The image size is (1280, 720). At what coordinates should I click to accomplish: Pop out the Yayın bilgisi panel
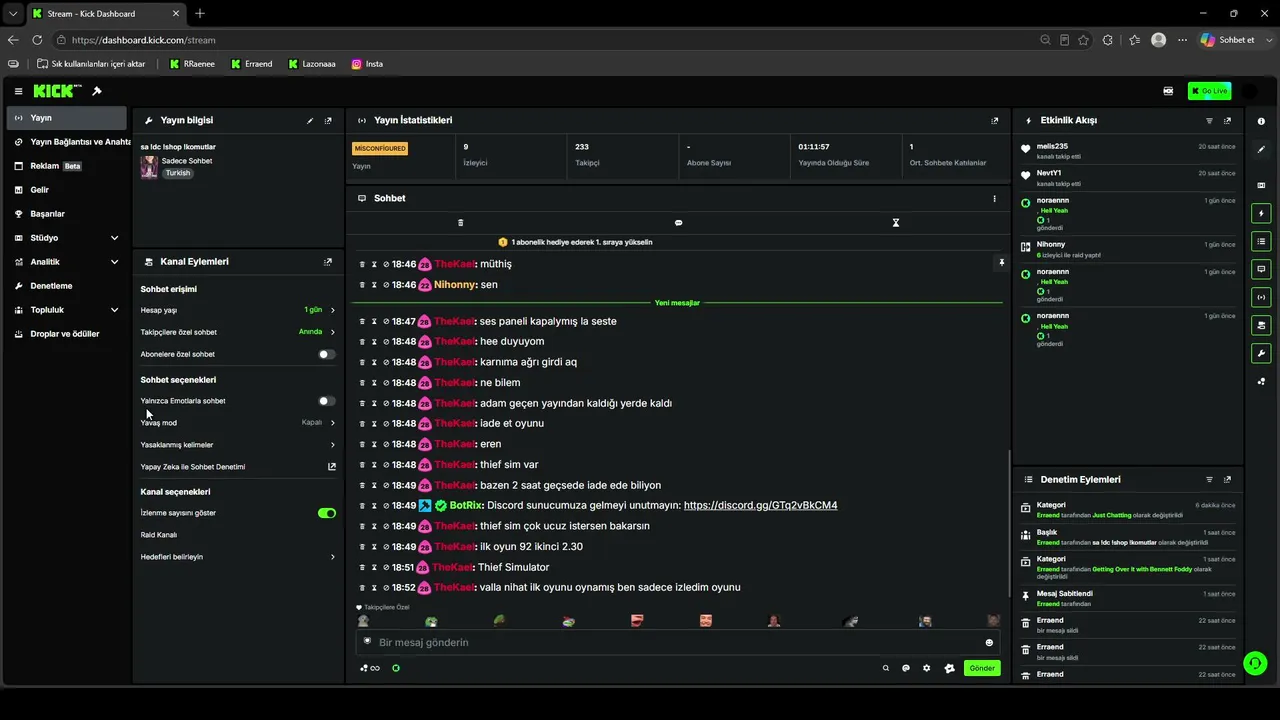(x=328, y=120)
